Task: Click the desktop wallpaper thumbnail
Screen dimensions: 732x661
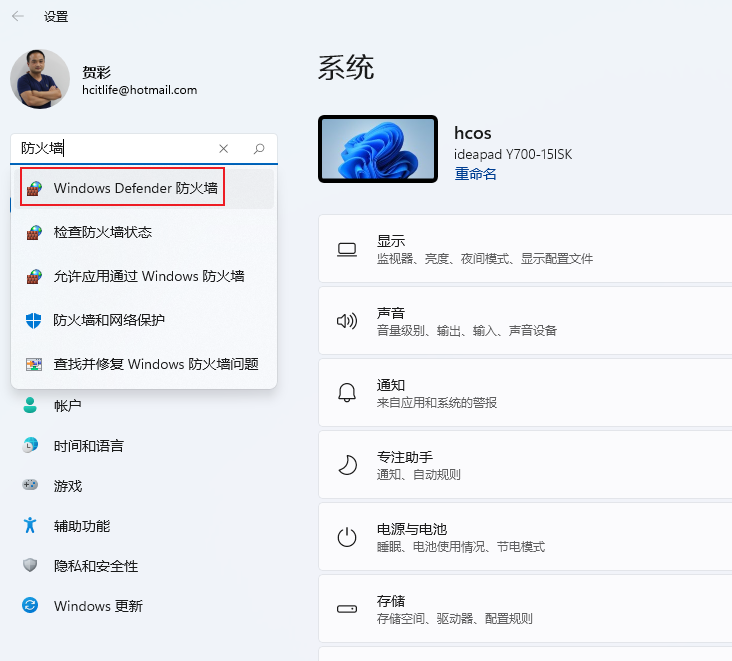Action: coord(378,149)
